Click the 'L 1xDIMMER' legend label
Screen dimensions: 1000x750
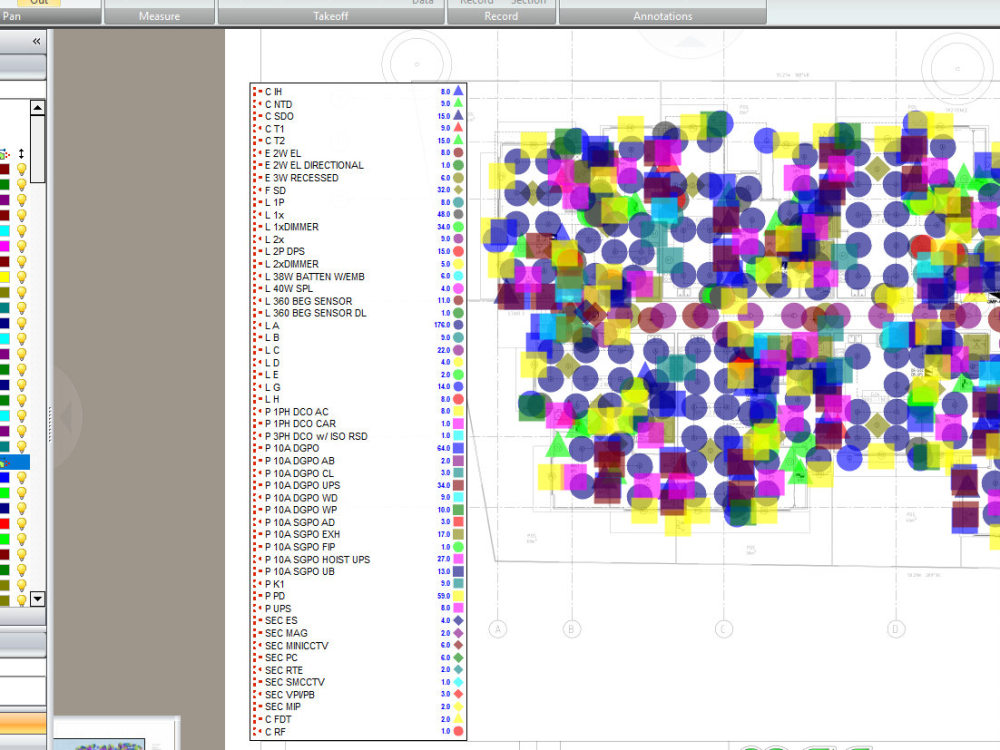click(x=292, y=227)
